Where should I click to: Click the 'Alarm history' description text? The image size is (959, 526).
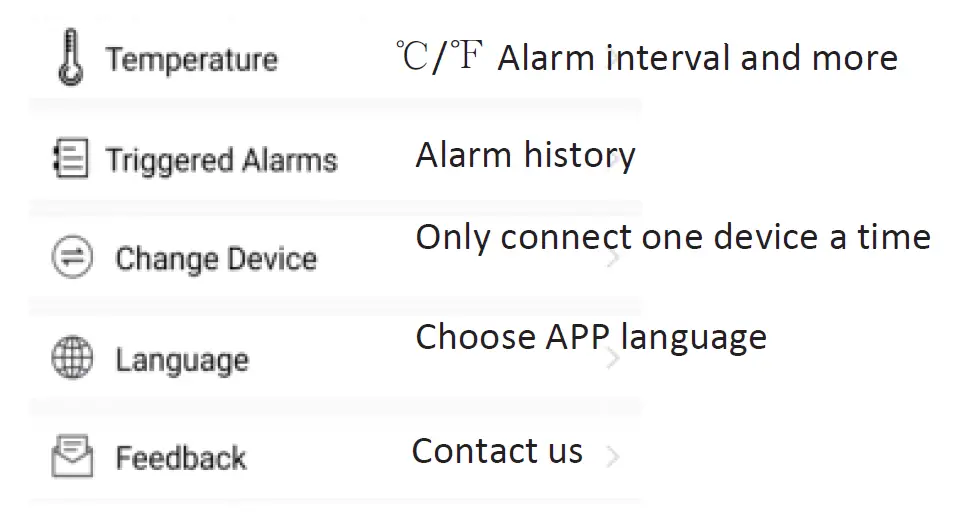pyautogui.click(x=525, y=155)
